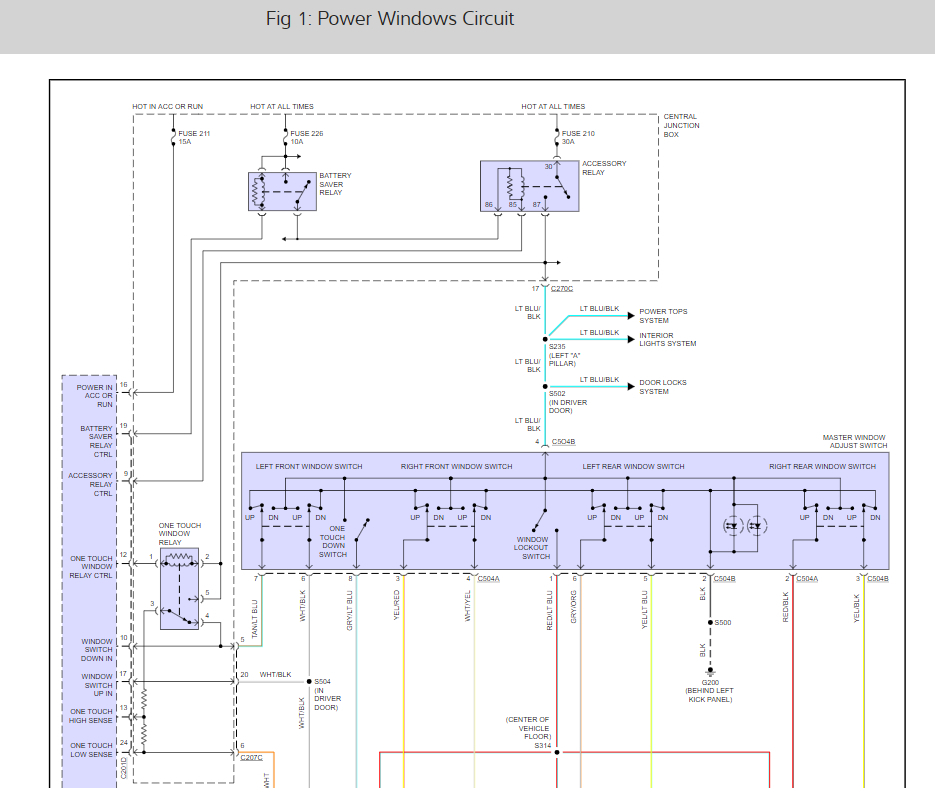Click the Power Tops System arrow label
The image size is (935, 805).
point(663,316)
